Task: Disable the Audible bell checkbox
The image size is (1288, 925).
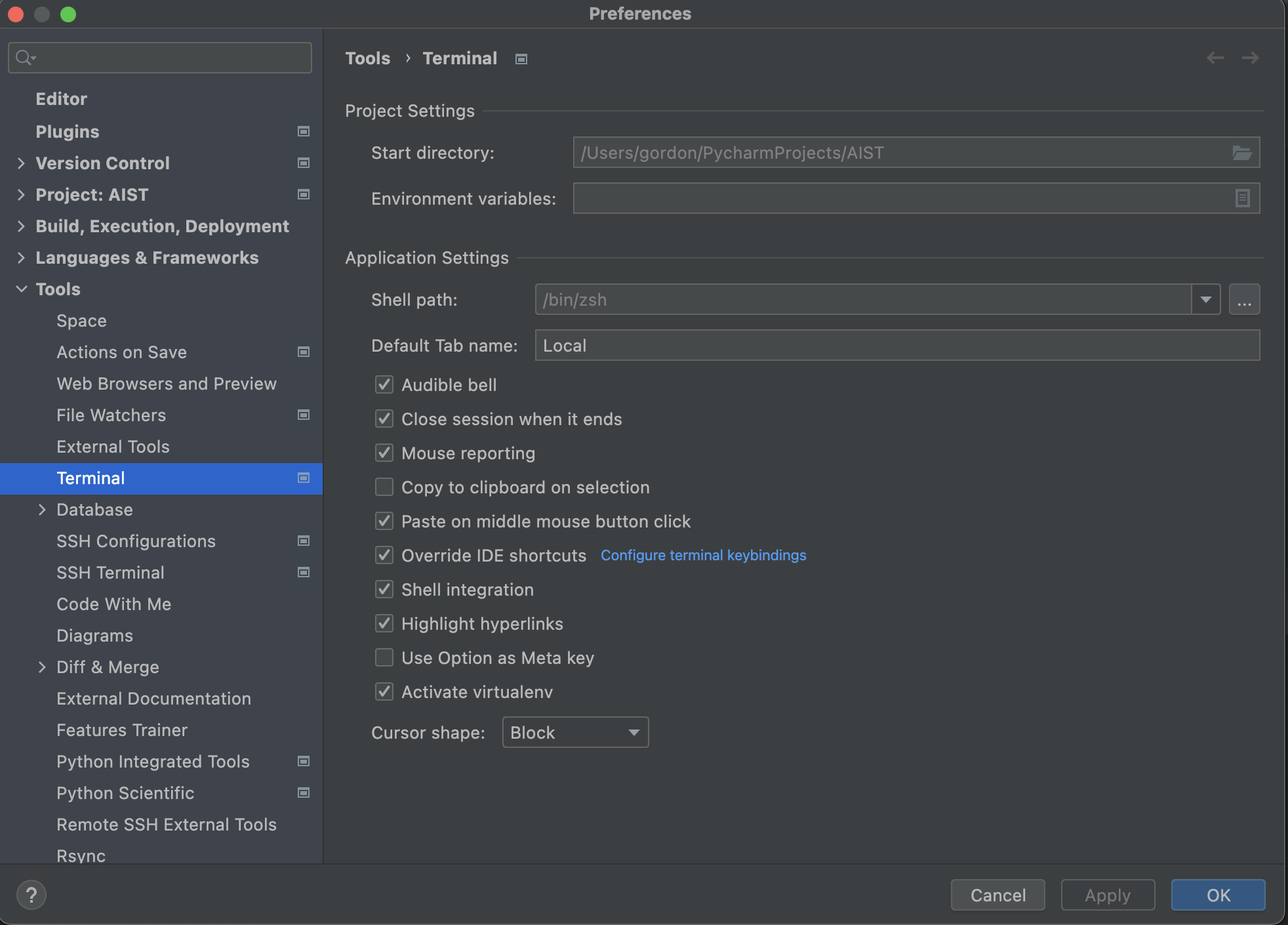Action: click(x=384, y=385)
